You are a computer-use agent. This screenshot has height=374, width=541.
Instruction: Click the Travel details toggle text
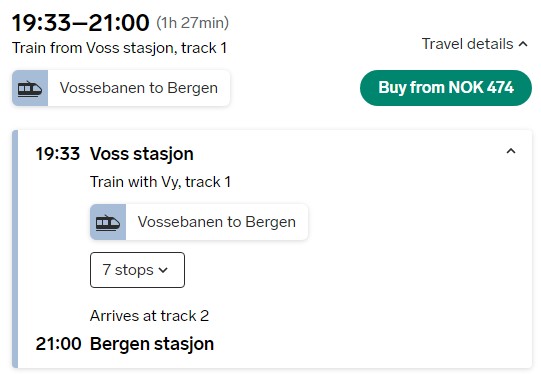point(468,44)
